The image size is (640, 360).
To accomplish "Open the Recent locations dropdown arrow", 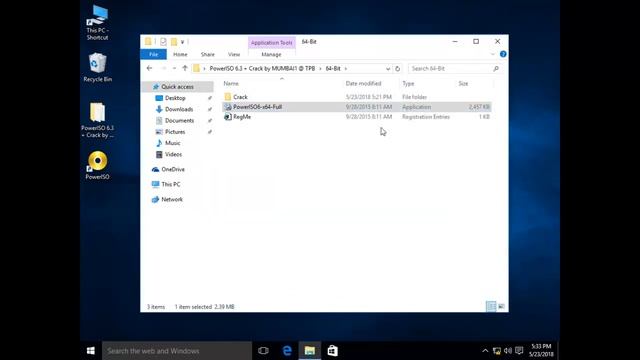I will (x=174, y=69).
